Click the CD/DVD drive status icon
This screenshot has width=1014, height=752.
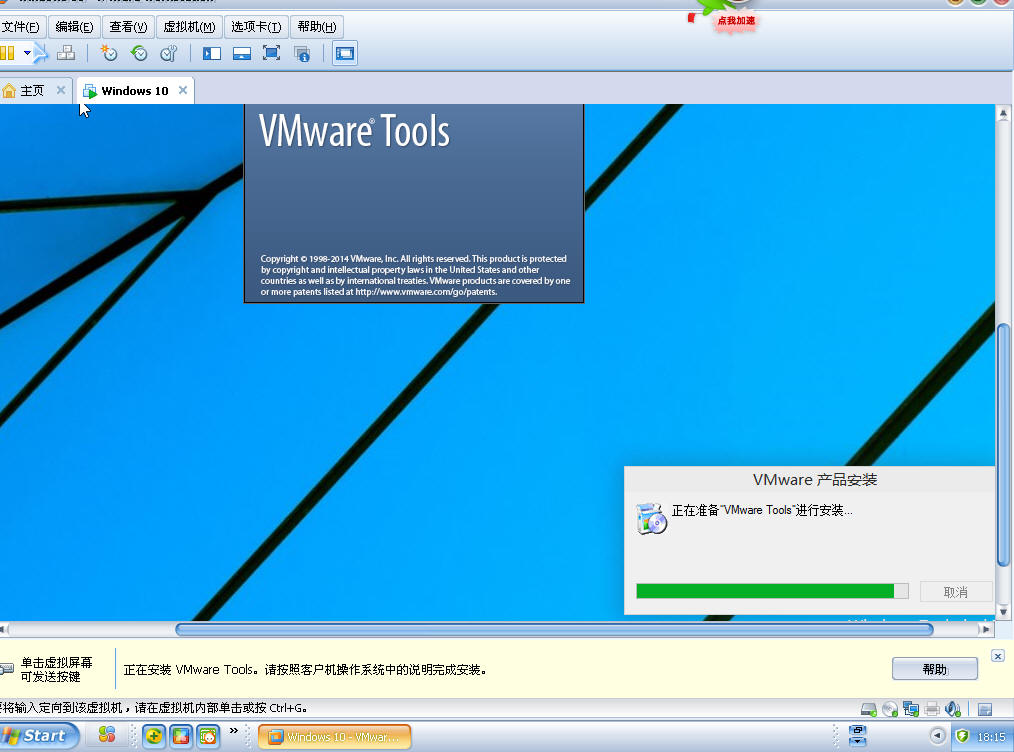tap(890, 709)
